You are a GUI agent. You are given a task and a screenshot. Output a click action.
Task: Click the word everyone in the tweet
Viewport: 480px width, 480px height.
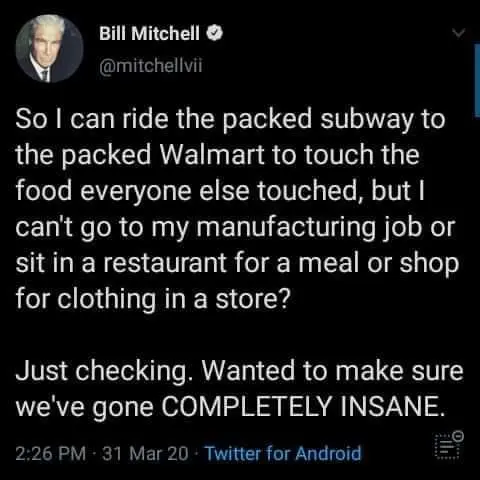[x=135, y=192]
